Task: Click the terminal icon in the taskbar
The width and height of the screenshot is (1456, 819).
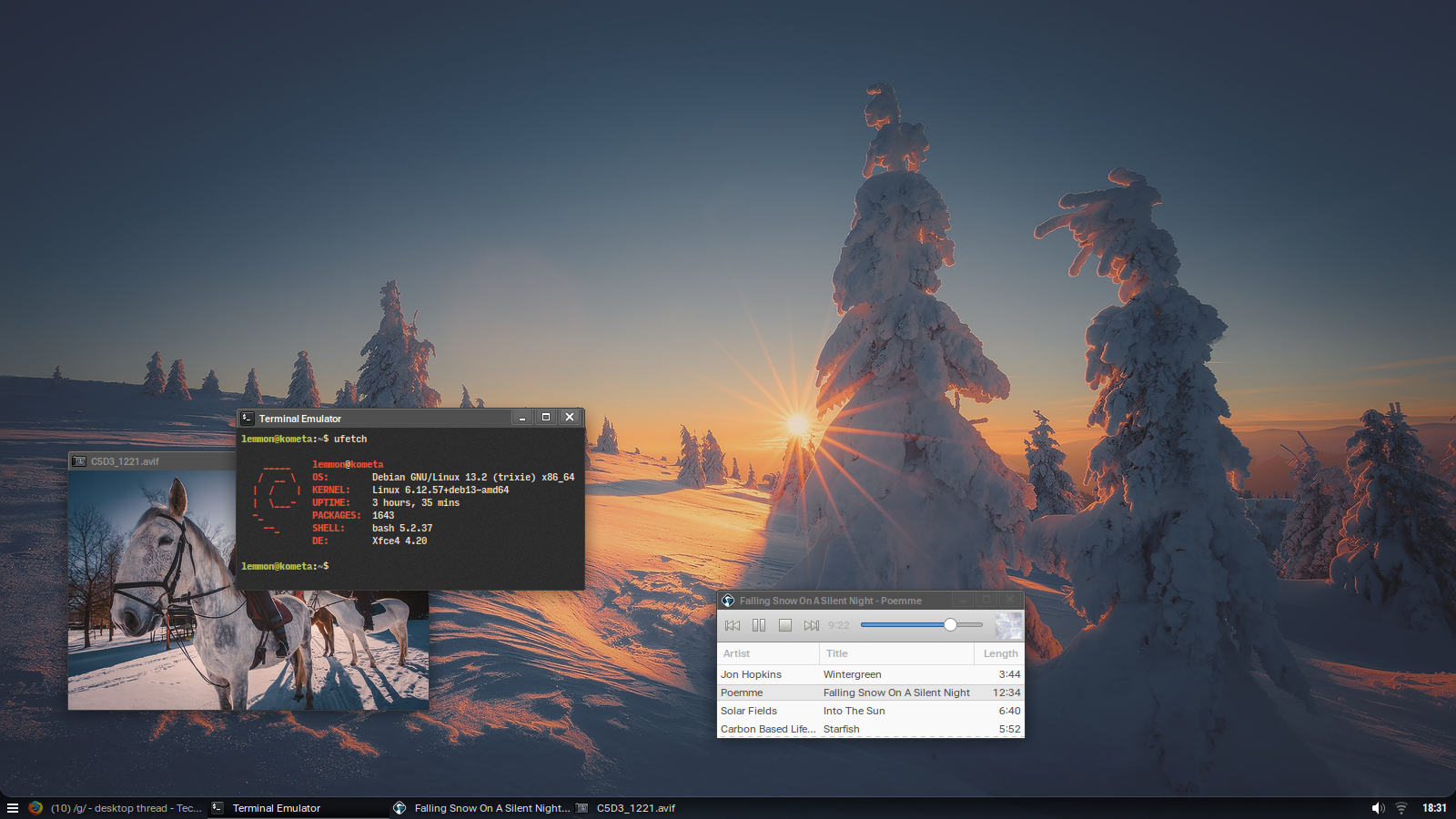Action: tap(217, 808)
